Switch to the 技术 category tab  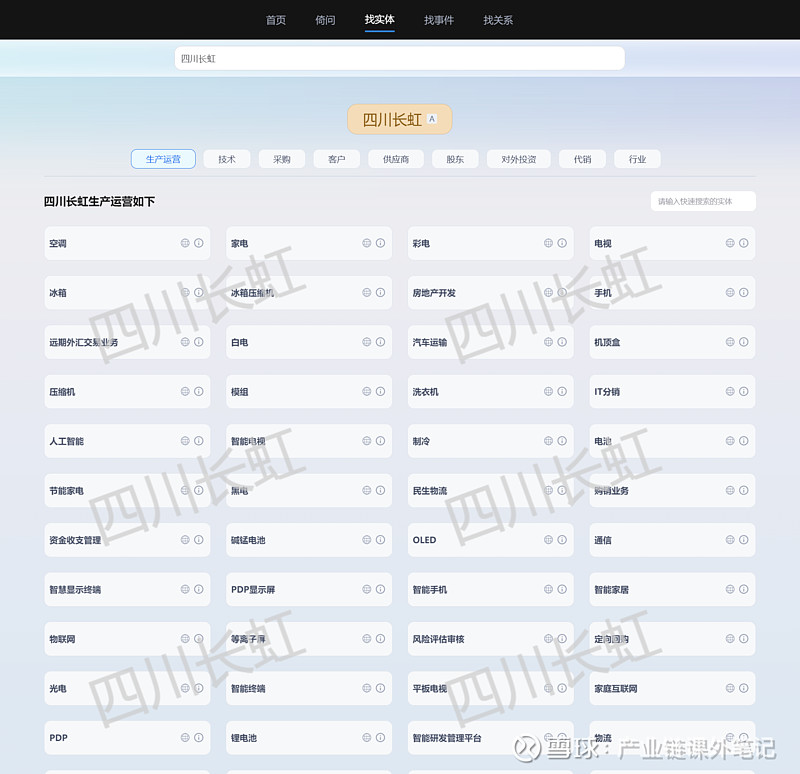[x=227, y=159]
